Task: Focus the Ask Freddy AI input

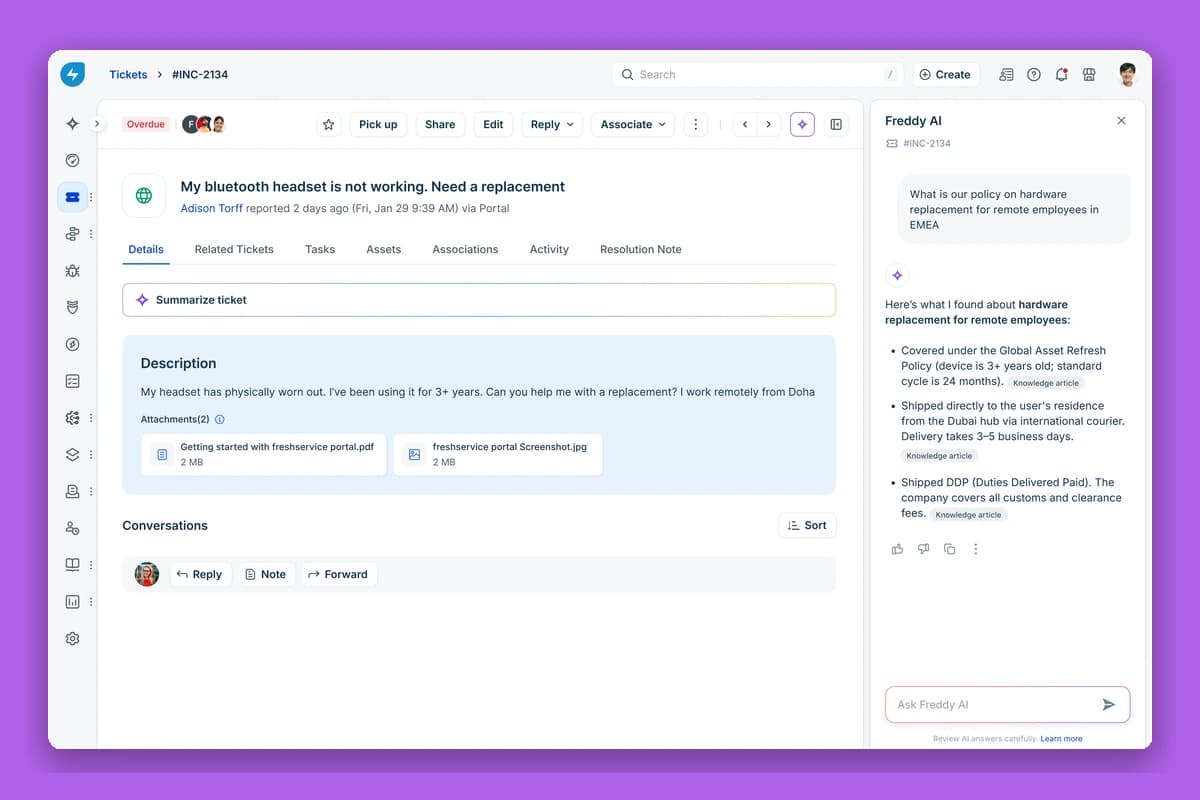Action: pyautogui.click(x=1008, y=705)
